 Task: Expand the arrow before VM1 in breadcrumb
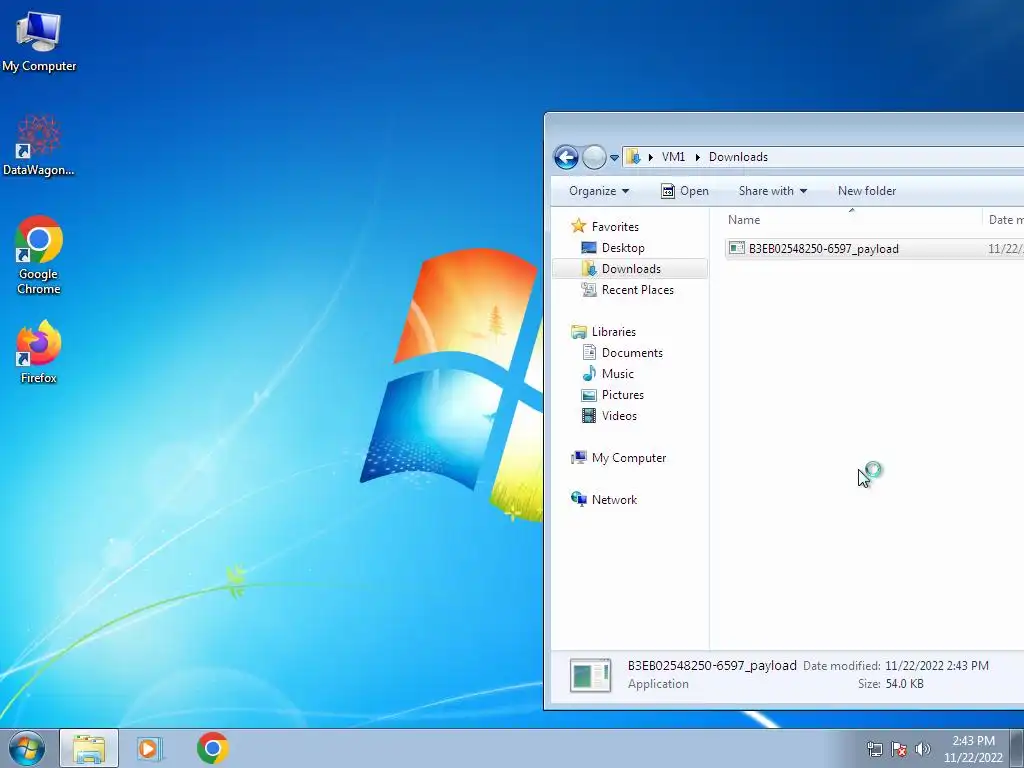[x=650, y=157]
